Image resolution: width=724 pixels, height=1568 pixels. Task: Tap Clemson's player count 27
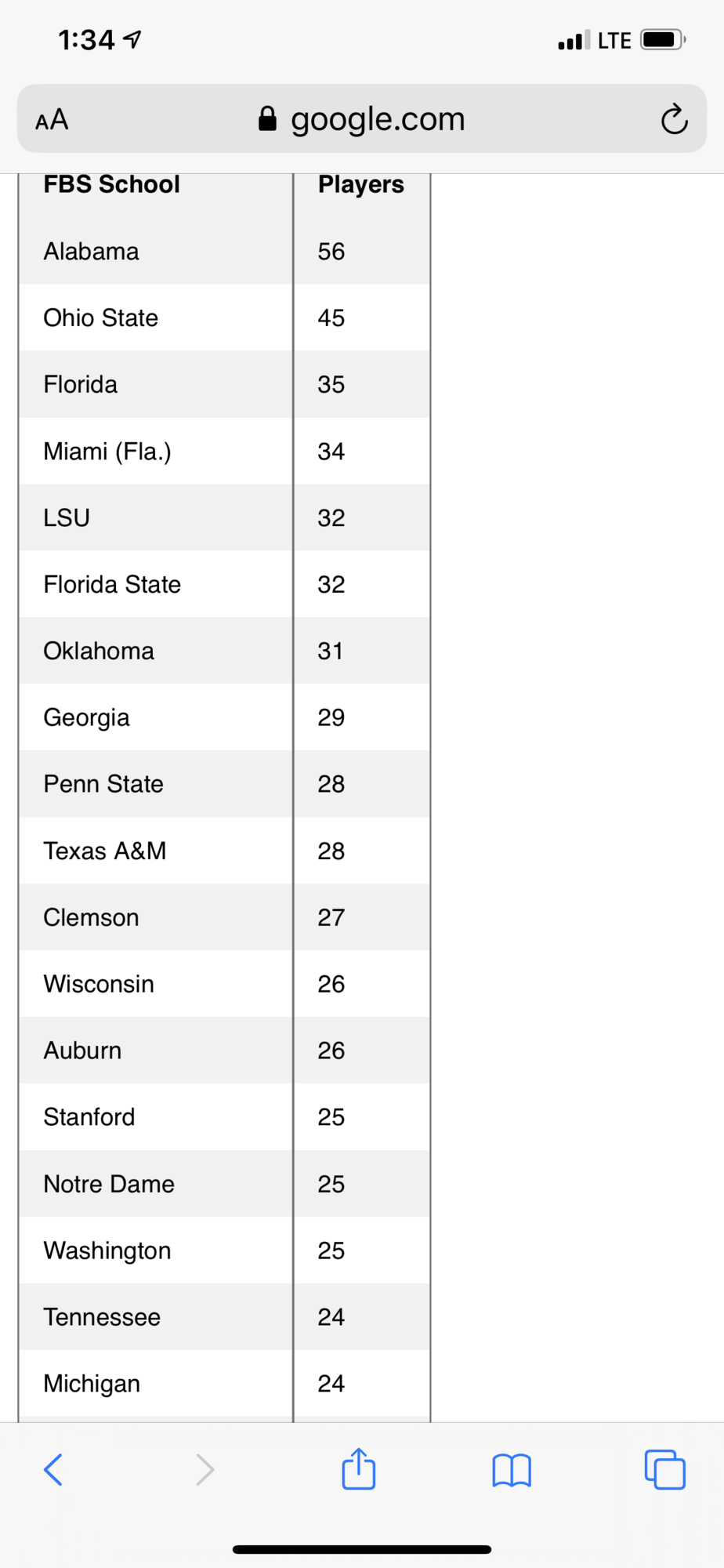click(x=331, y=917)
